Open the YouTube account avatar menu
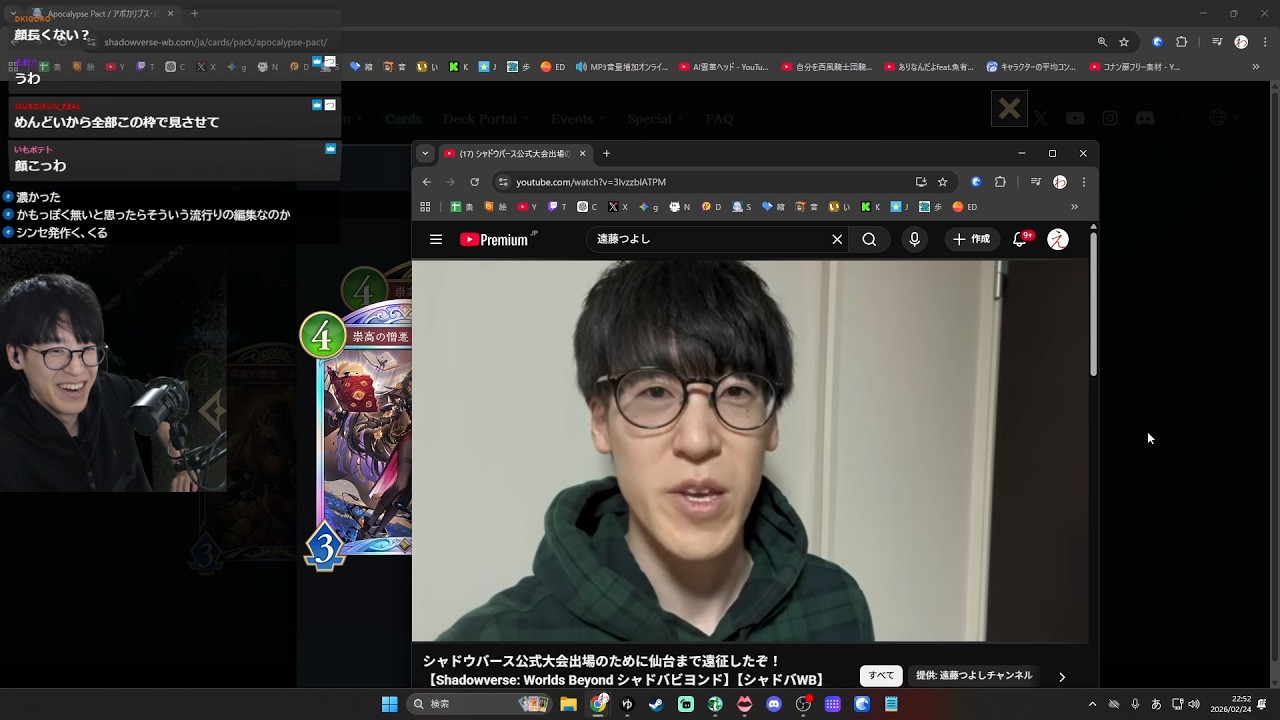1280x720 pixels. click(x=1058, y=239)
